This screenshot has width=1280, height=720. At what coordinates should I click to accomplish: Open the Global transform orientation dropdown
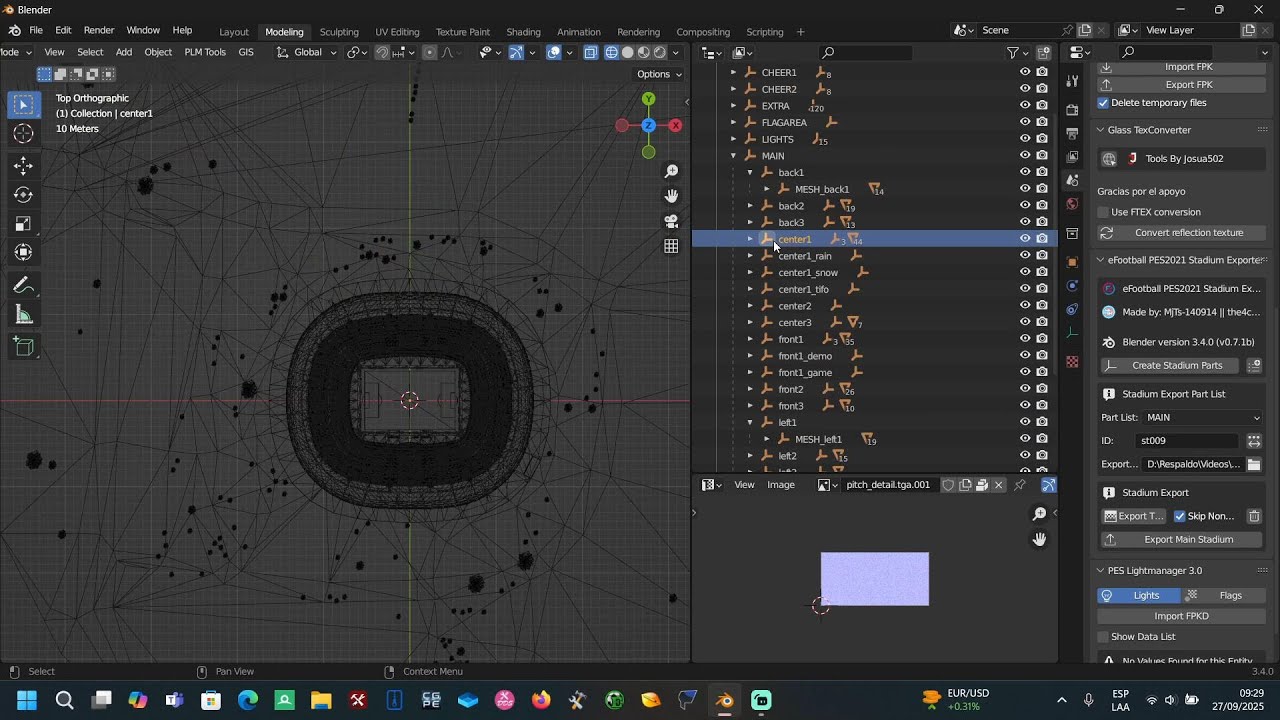[307, 52]
